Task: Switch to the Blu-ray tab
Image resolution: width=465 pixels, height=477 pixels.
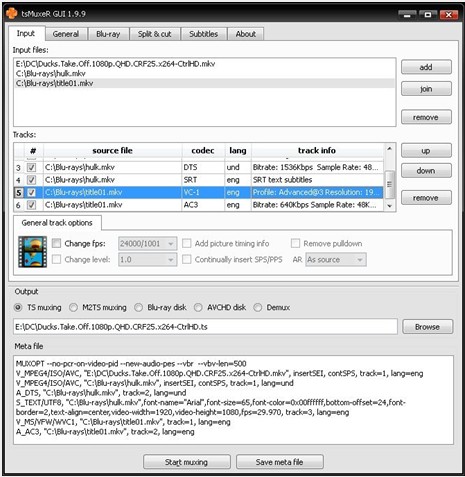Action: coord(108,34)
